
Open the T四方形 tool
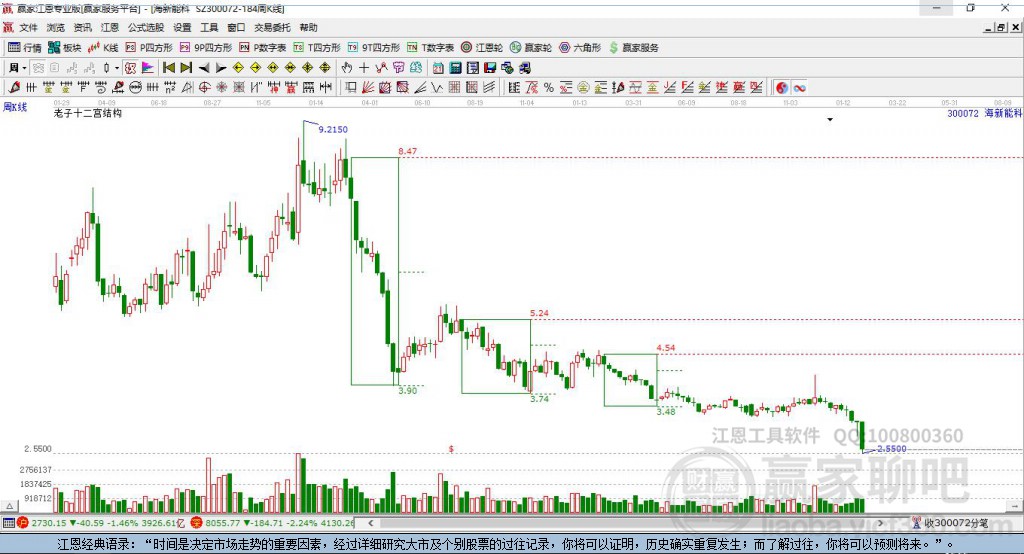point(317,48)
